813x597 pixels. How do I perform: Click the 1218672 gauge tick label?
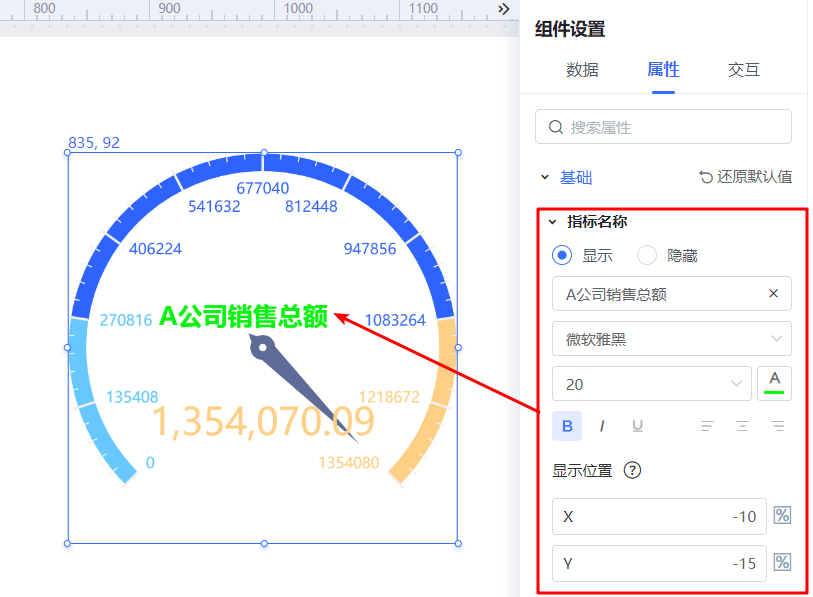click(389, 397)
